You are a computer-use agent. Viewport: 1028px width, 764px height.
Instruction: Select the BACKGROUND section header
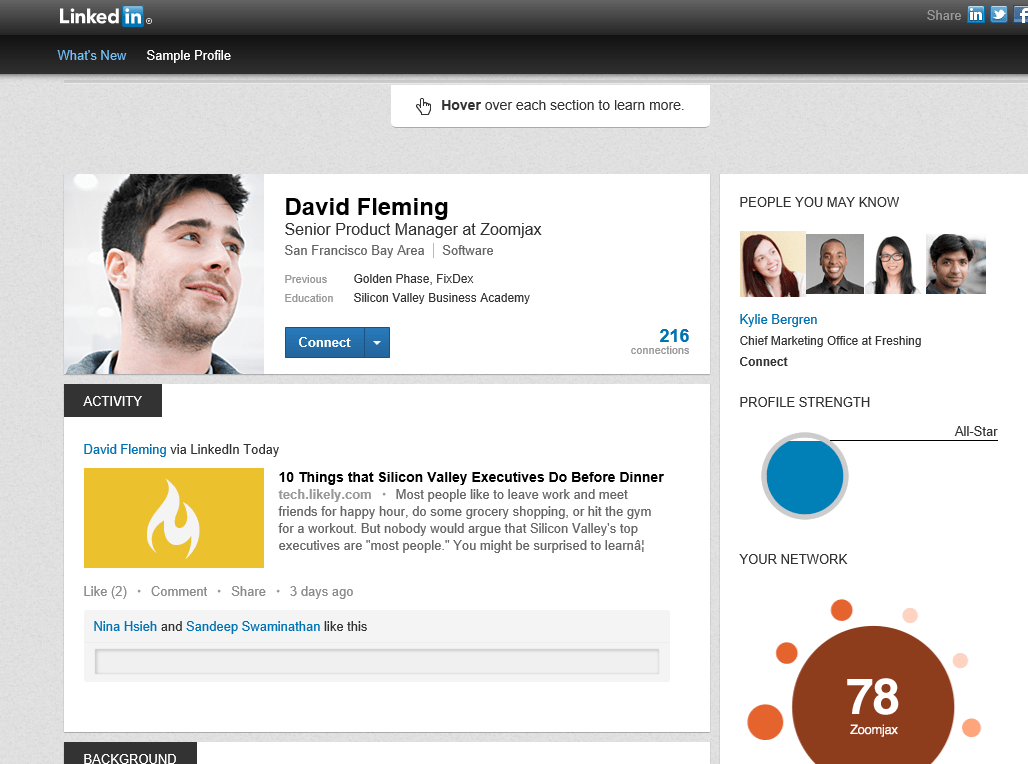130,754
